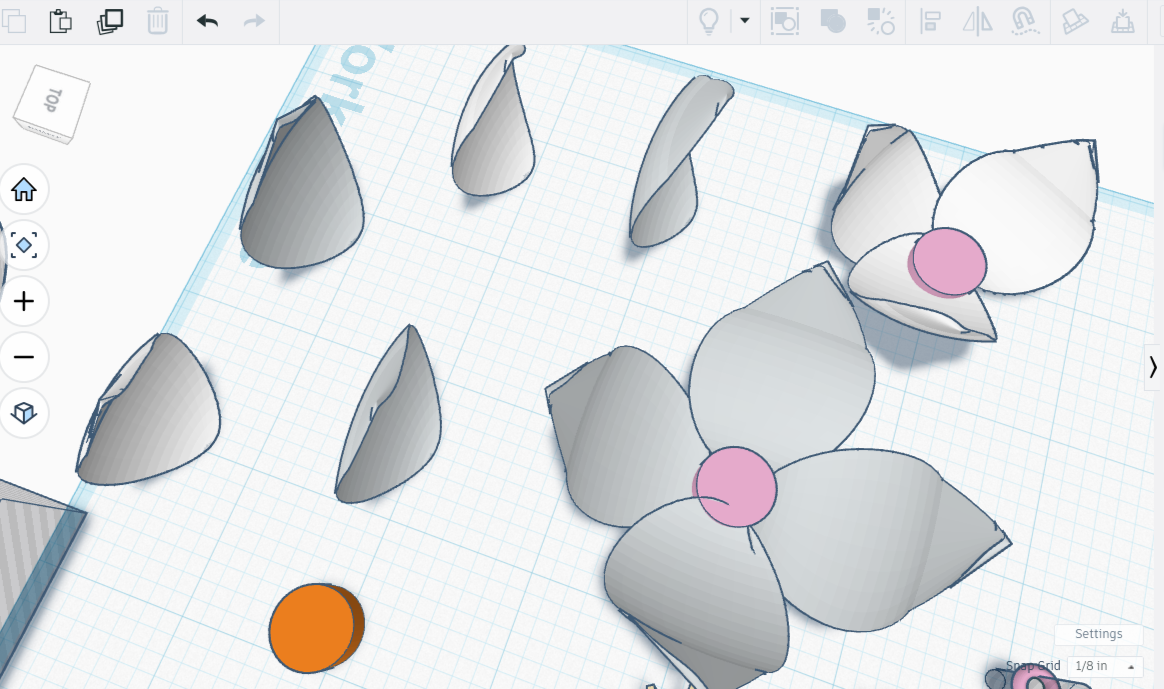Click the Paste clipboard icon
Screen dimensions: 1164x689
(x=60, y=21)
